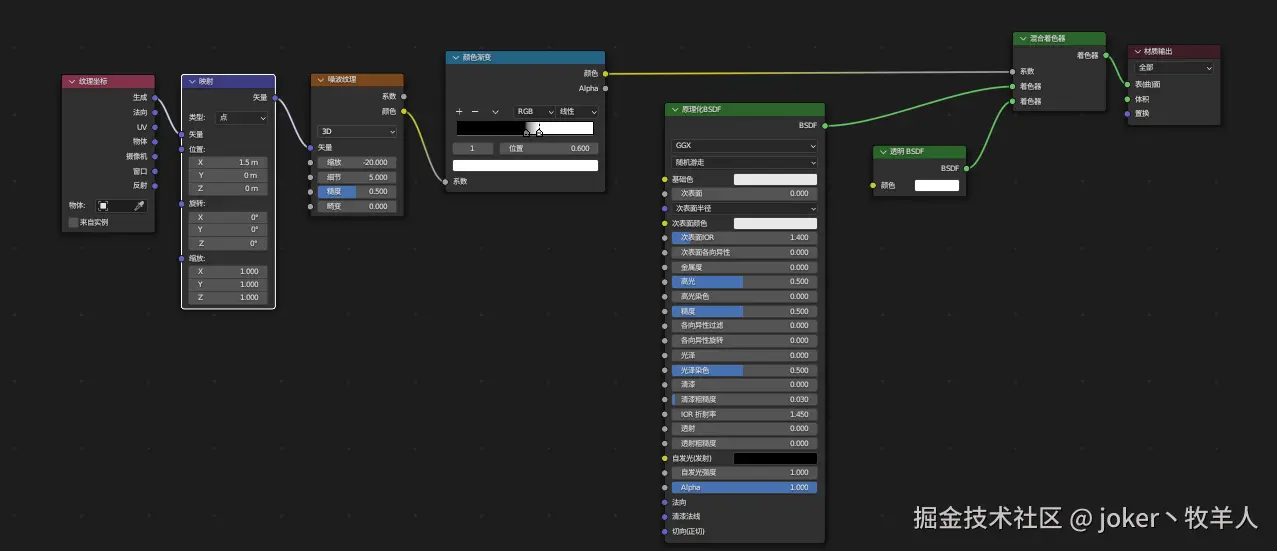Click the 生成 output socket

(x=155, y=98)
